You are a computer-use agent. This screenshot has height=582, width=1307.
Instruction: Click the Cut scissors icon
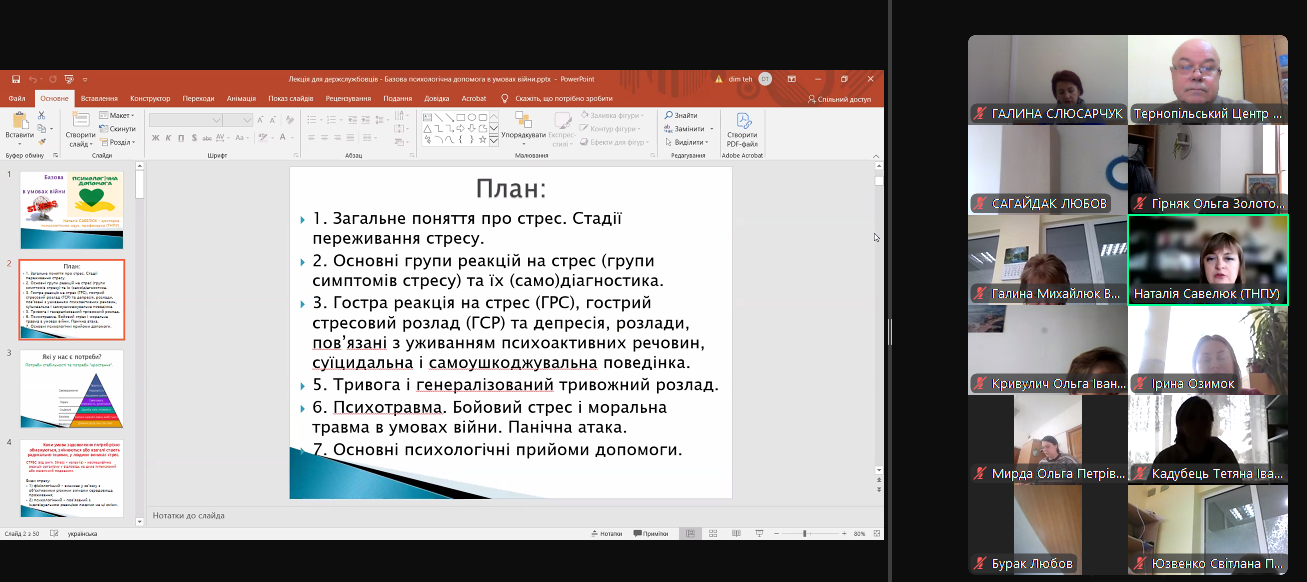(42, 116)
